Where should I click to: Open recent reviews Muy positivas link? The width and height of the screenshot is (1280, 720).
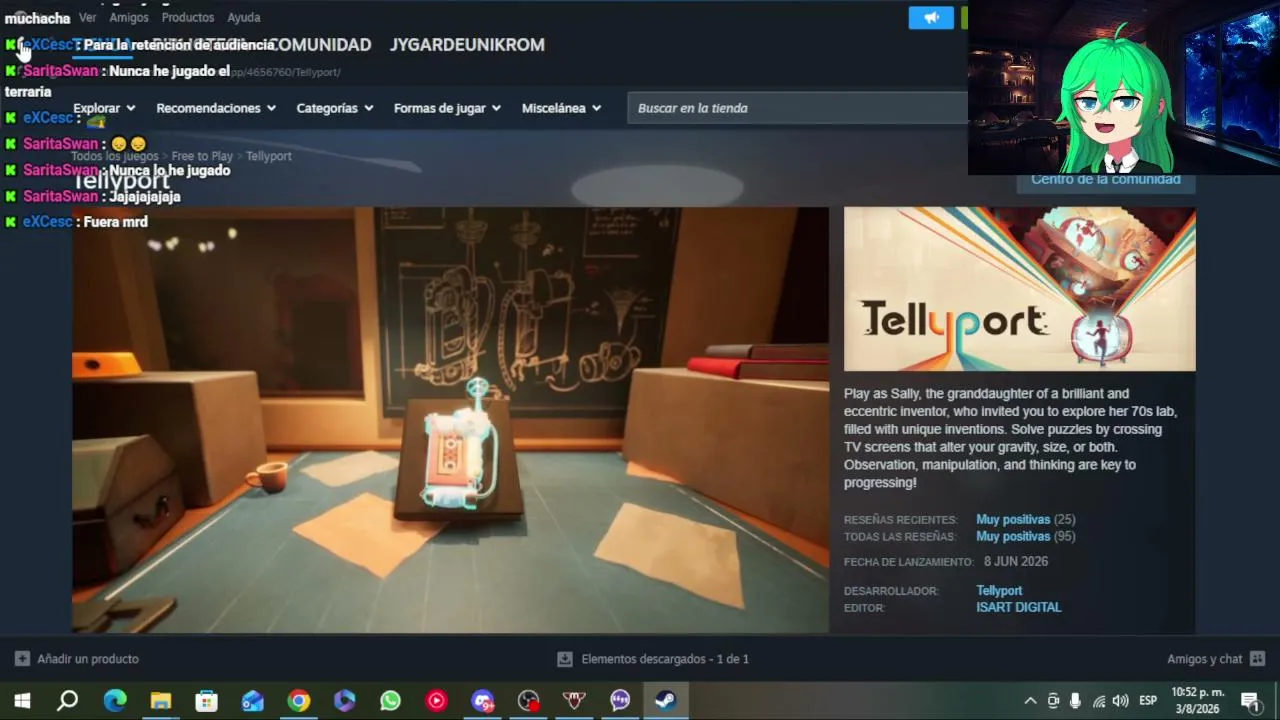point(1013,520)
